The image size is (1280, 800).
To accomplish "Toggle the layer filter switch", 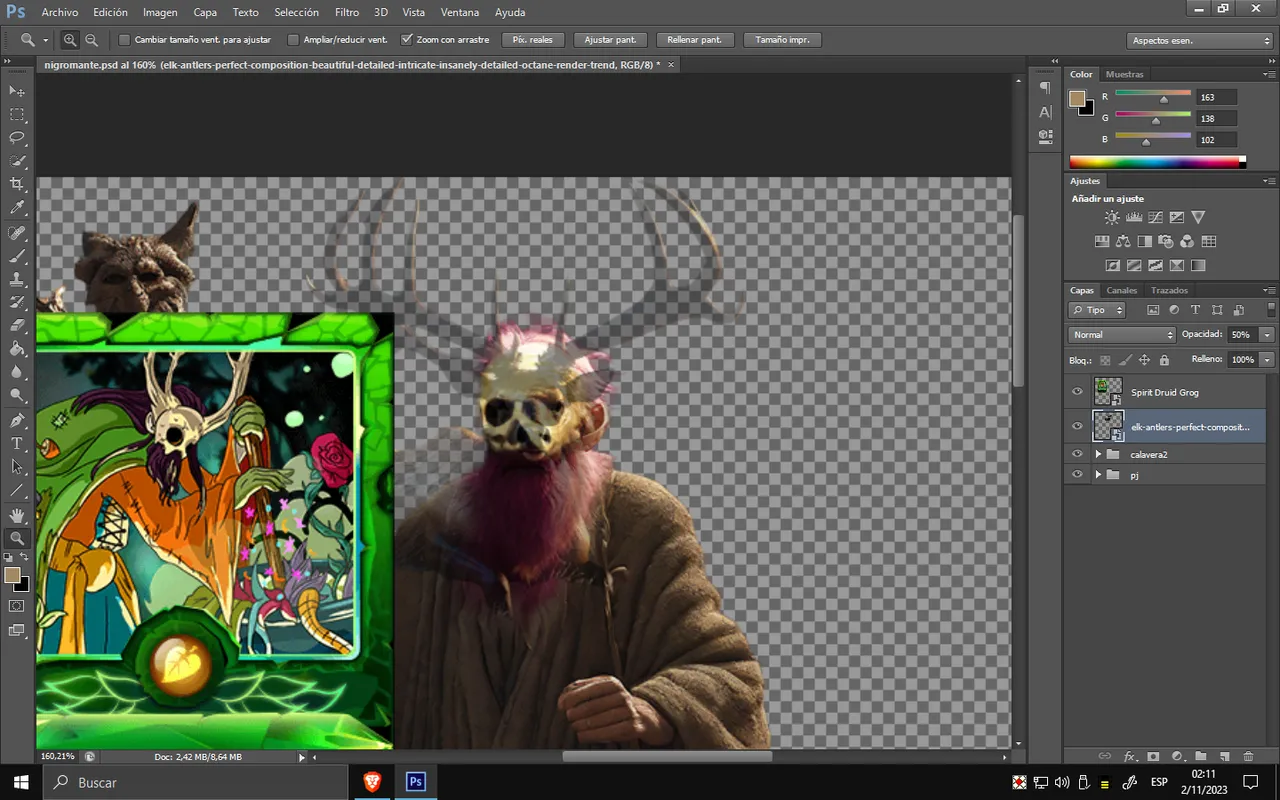I will pyautogui.click(x=1271, y=310).
